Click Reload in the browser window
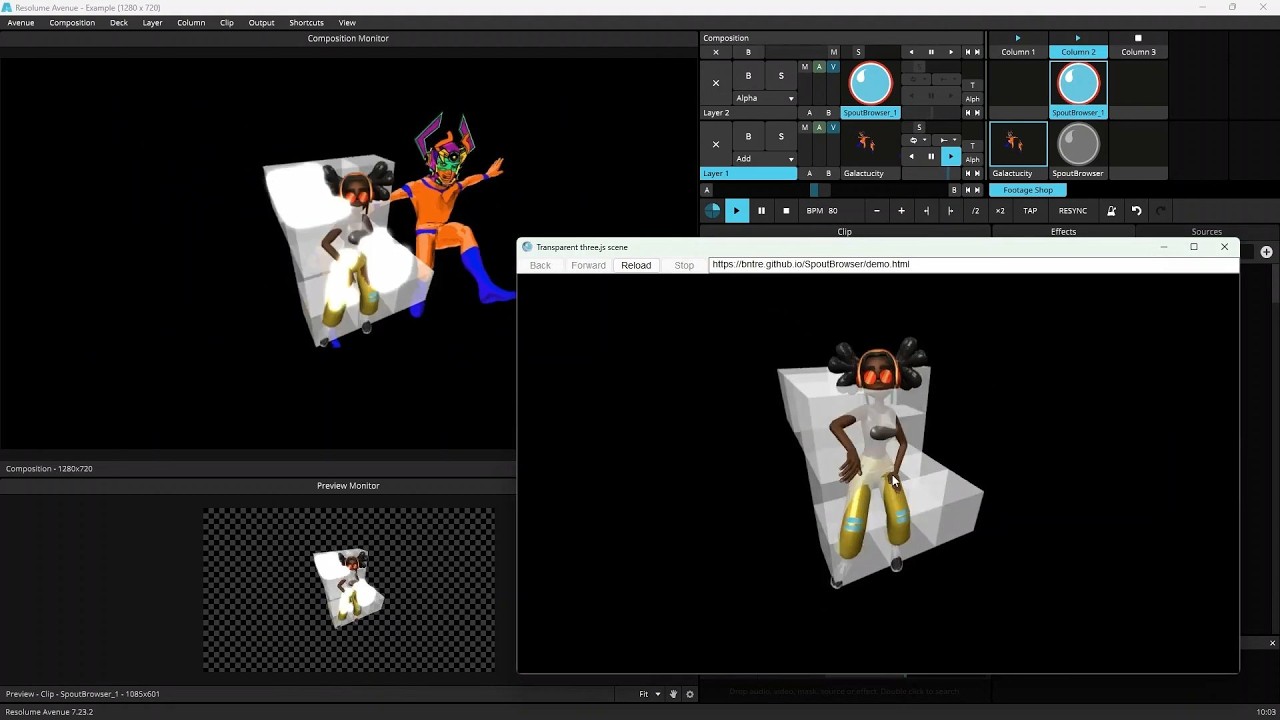1280x720 pixels. click(636, 265)
